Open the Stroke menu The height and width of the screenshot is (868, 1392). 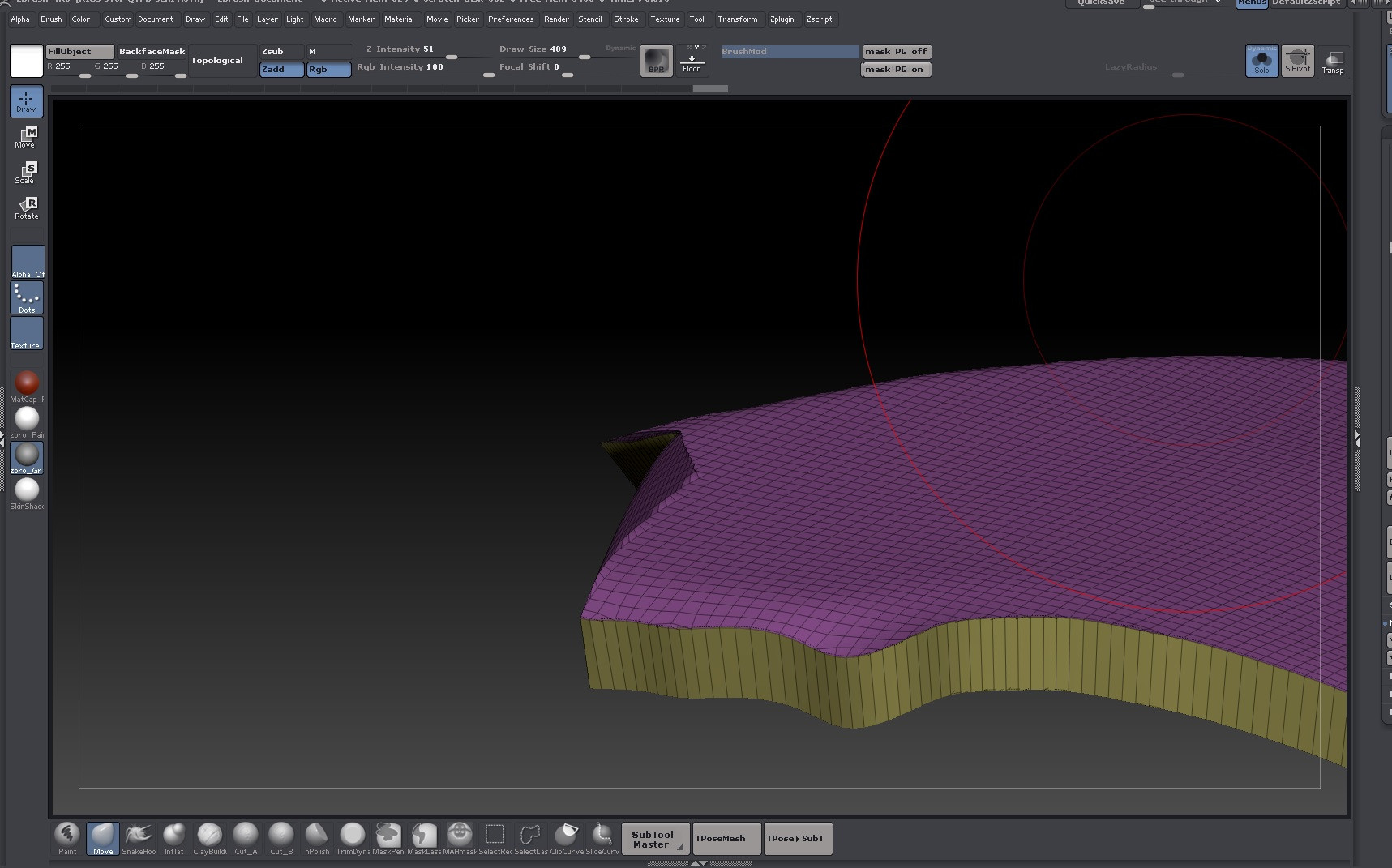(626, 19)
